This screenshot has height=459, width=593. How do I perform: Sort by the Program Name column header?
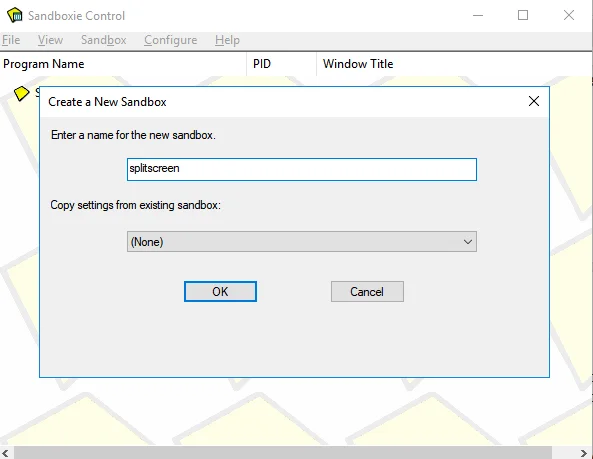coord(123,64)
